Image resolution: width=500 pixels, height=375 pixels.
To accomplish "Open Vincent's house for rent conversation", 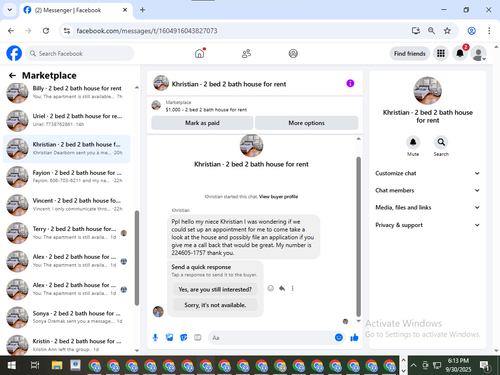I will [67, 205].
